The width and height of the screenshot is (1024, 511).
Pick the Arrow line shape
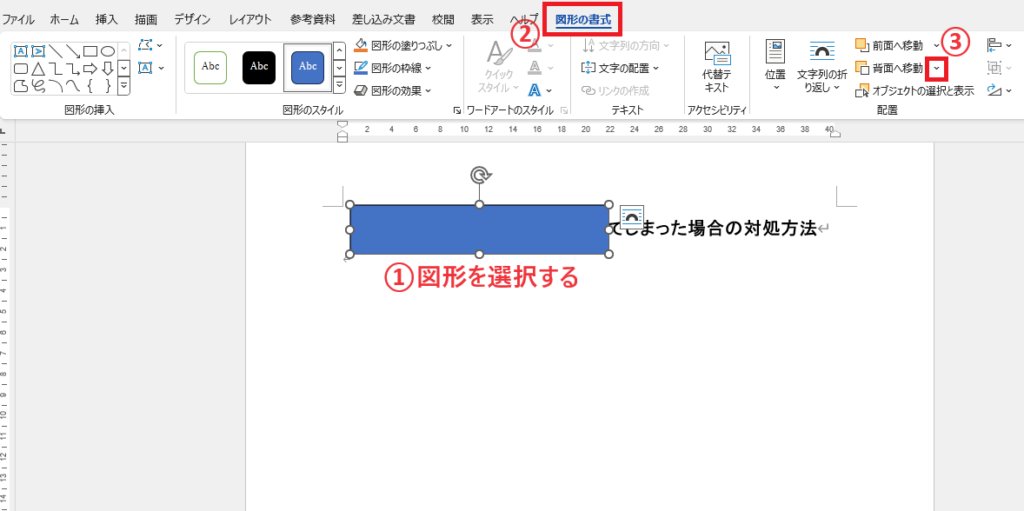(72, 51)
